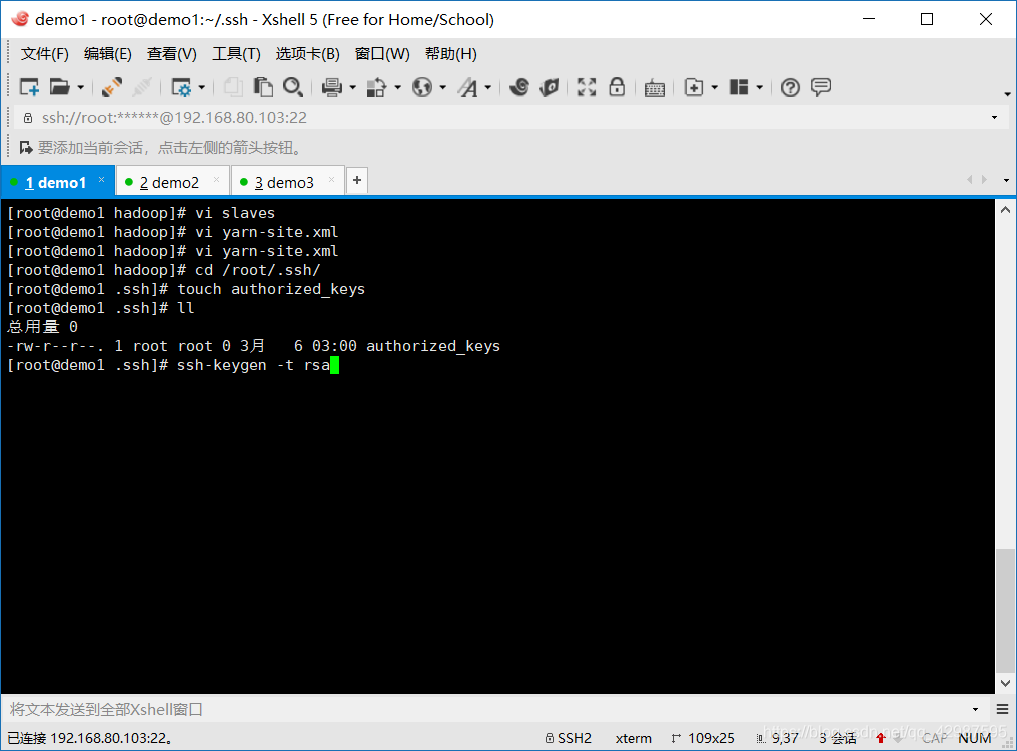1017x751 pixels.
Task: Click the New Session toolbar icon
Action: pyautogui.click(x=29, y=87)
